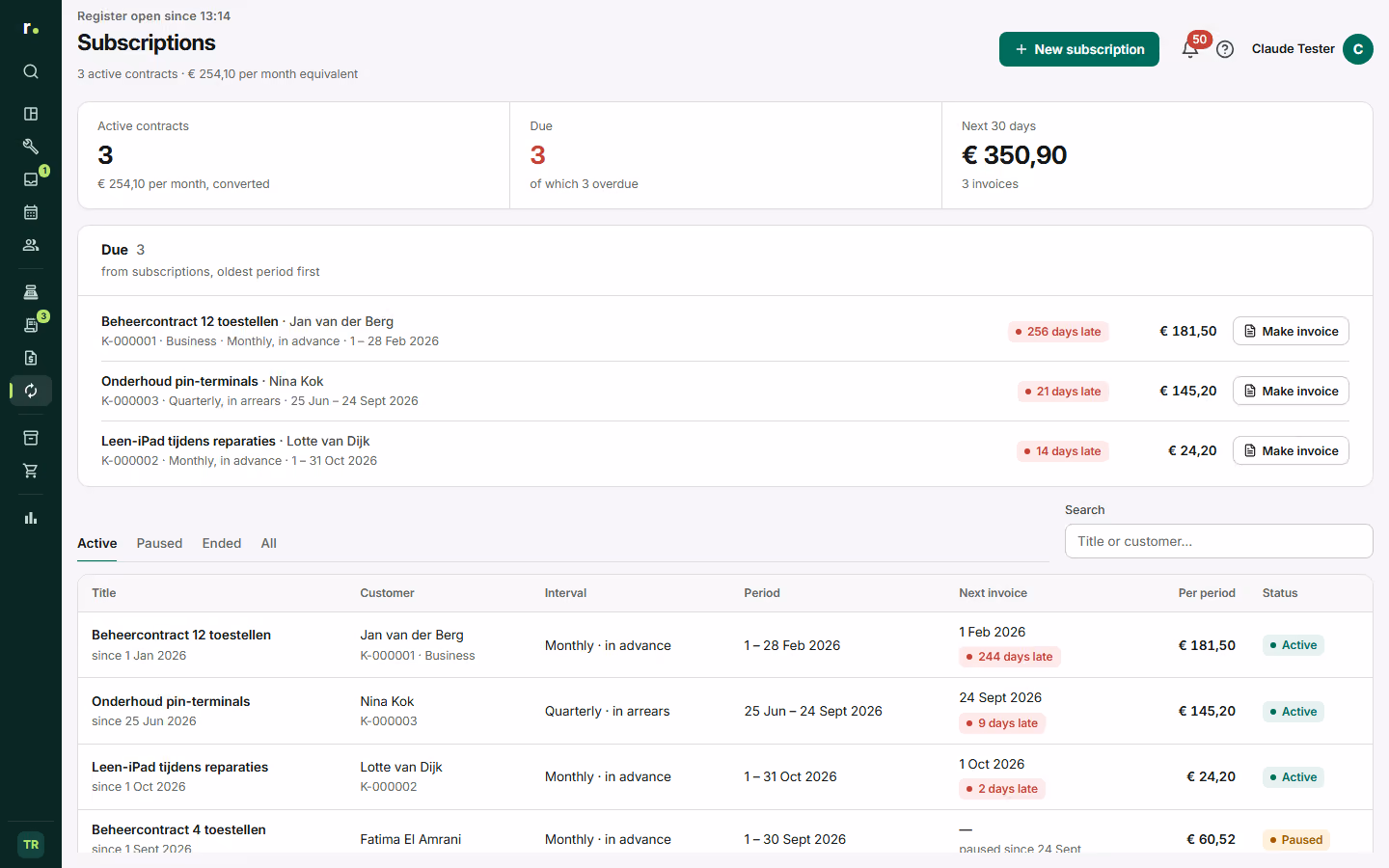The image size is (1389, 868).
Task: Click the TR badge at sidebar bottom
Action: pos(31,845)
